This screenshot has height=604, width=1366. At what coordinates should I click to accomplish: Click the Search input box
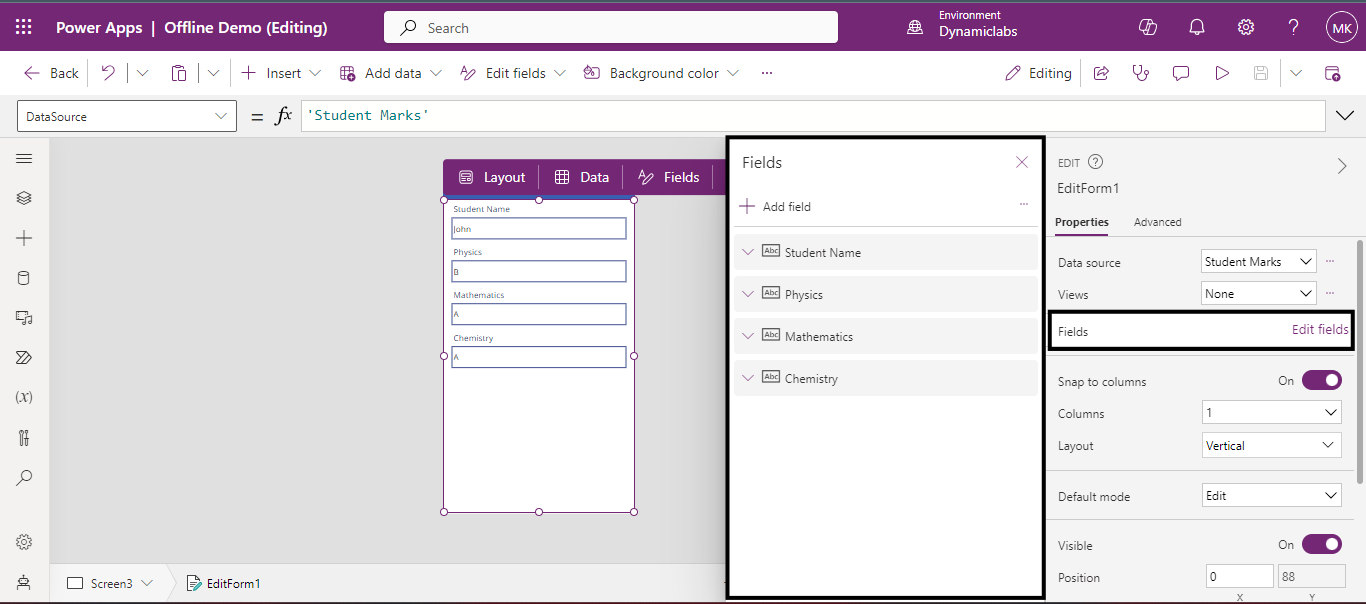[610, 28]
